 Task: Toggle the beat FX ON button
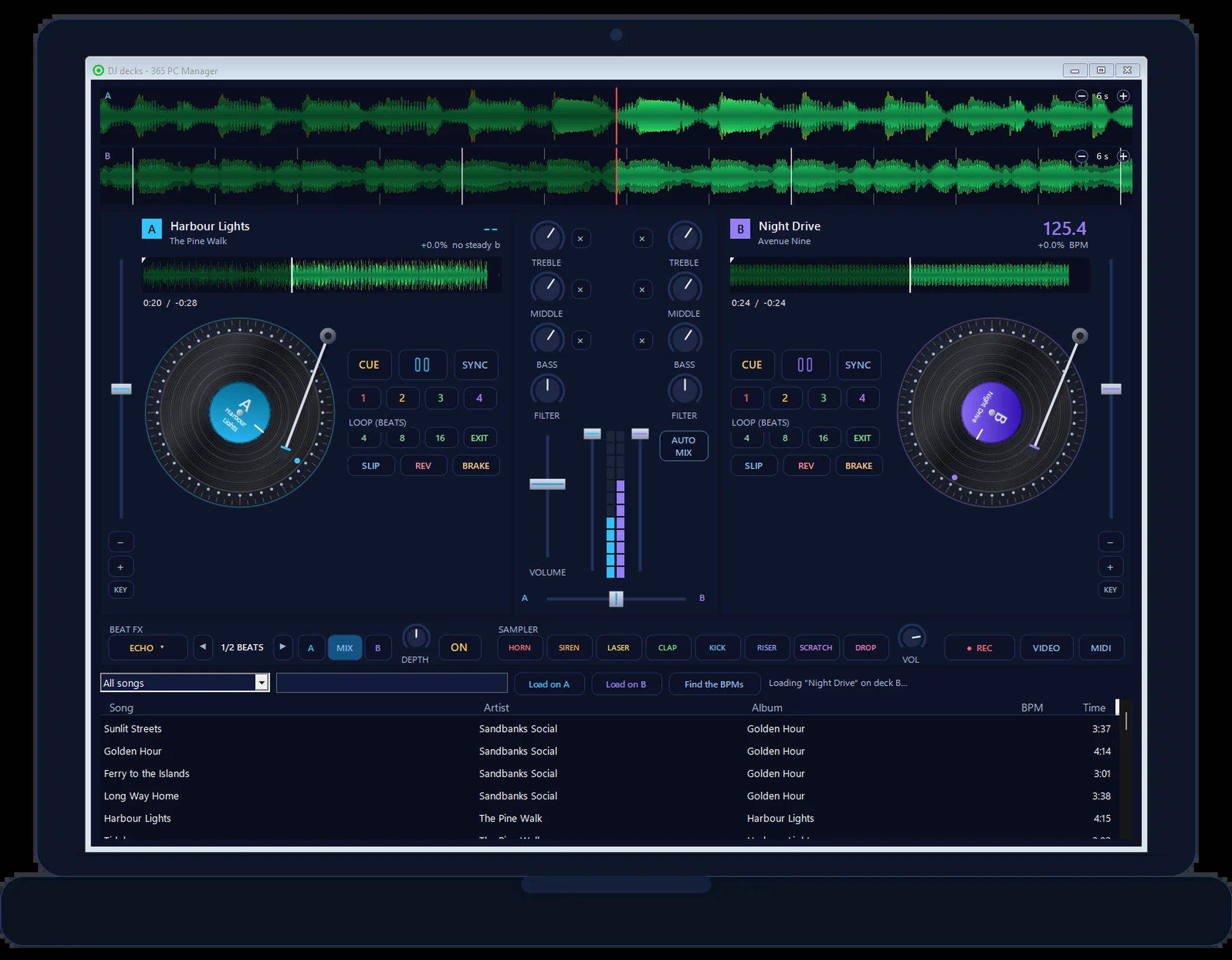459,647
